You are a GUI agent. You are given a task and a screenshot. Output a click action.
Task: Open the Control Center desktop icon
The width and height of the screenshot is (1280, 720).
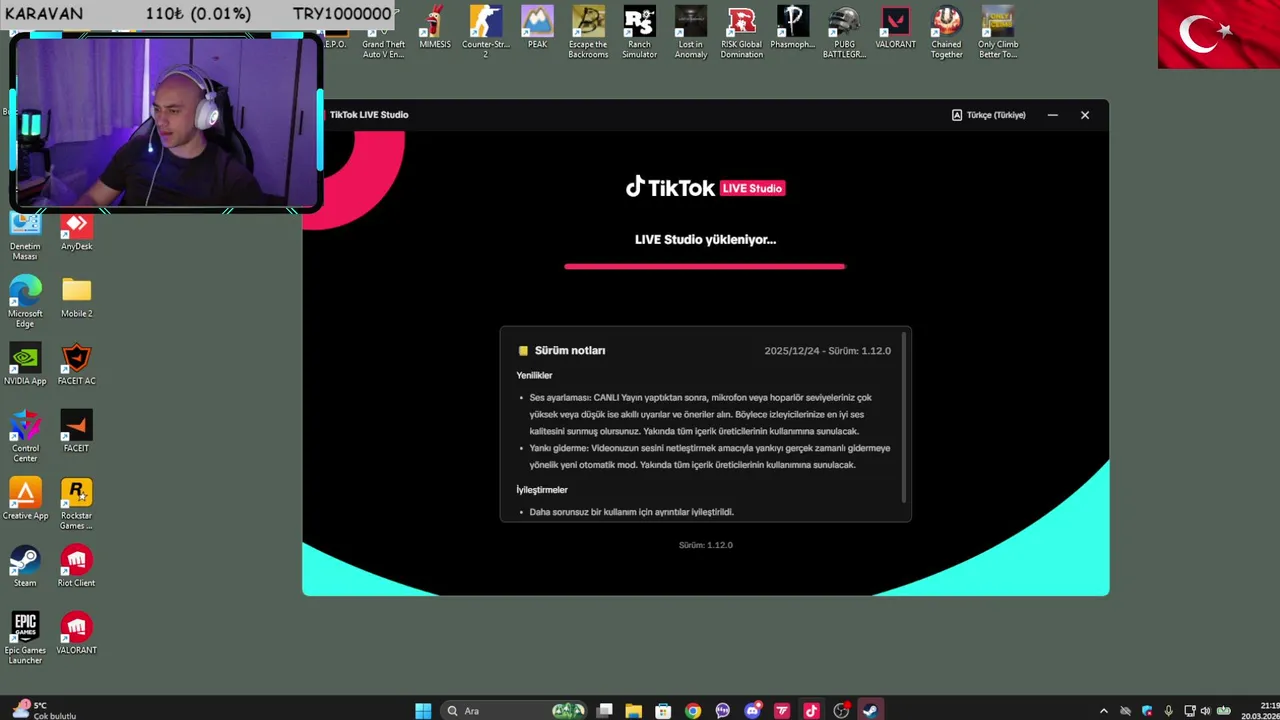click(25, 434)
